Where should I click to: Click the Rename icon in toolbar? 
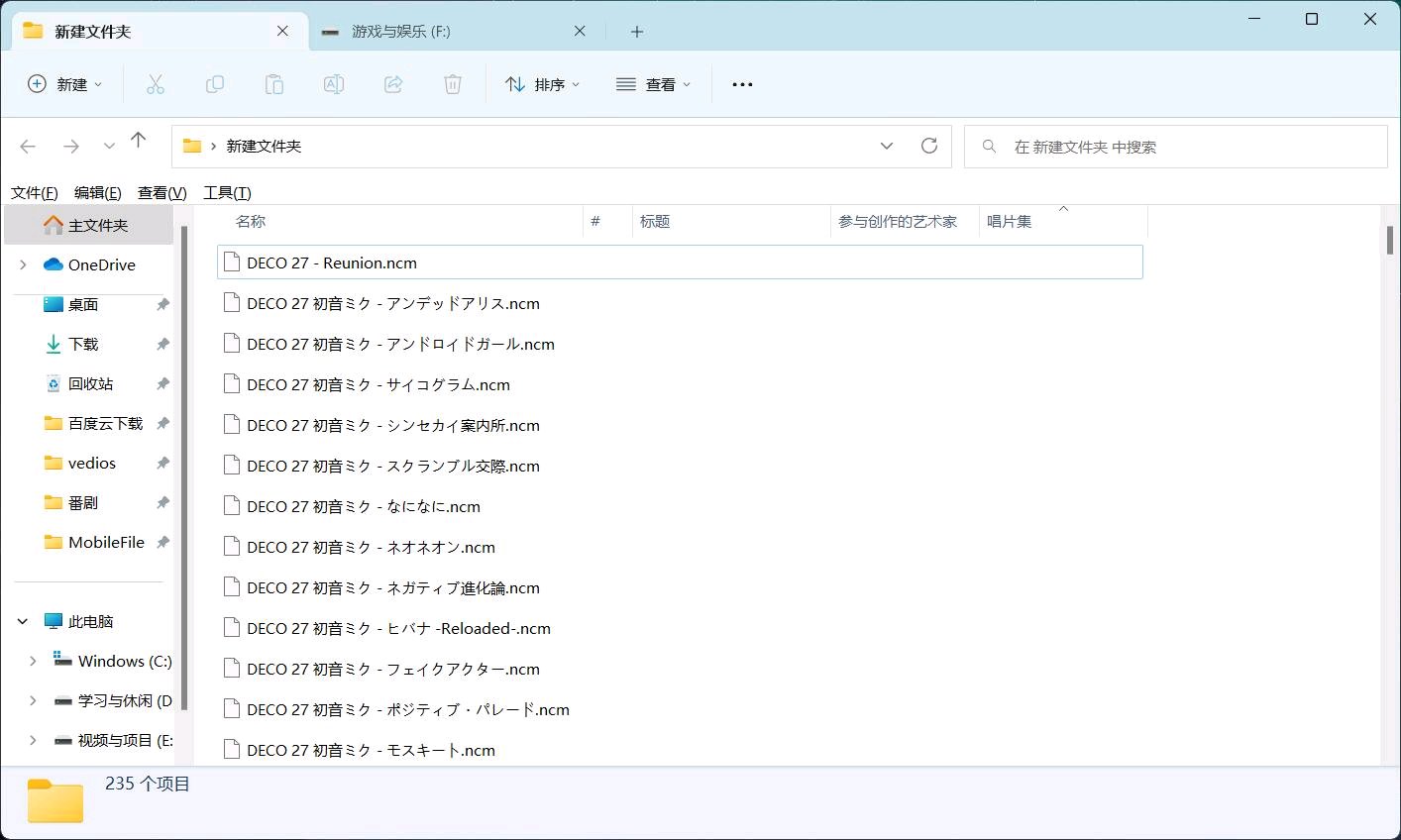334,84
